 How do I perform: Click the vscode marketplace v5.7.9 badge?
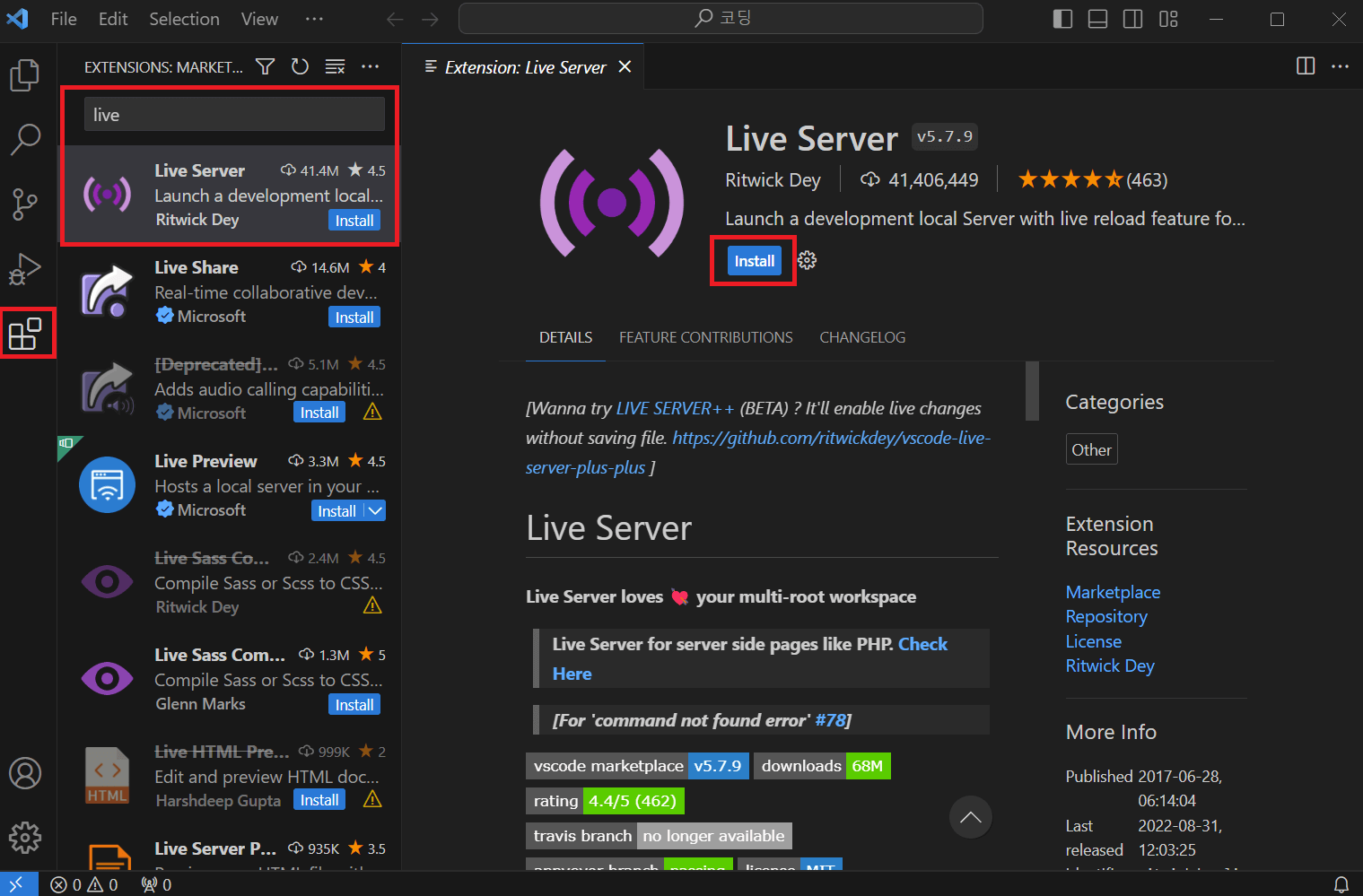637,766
